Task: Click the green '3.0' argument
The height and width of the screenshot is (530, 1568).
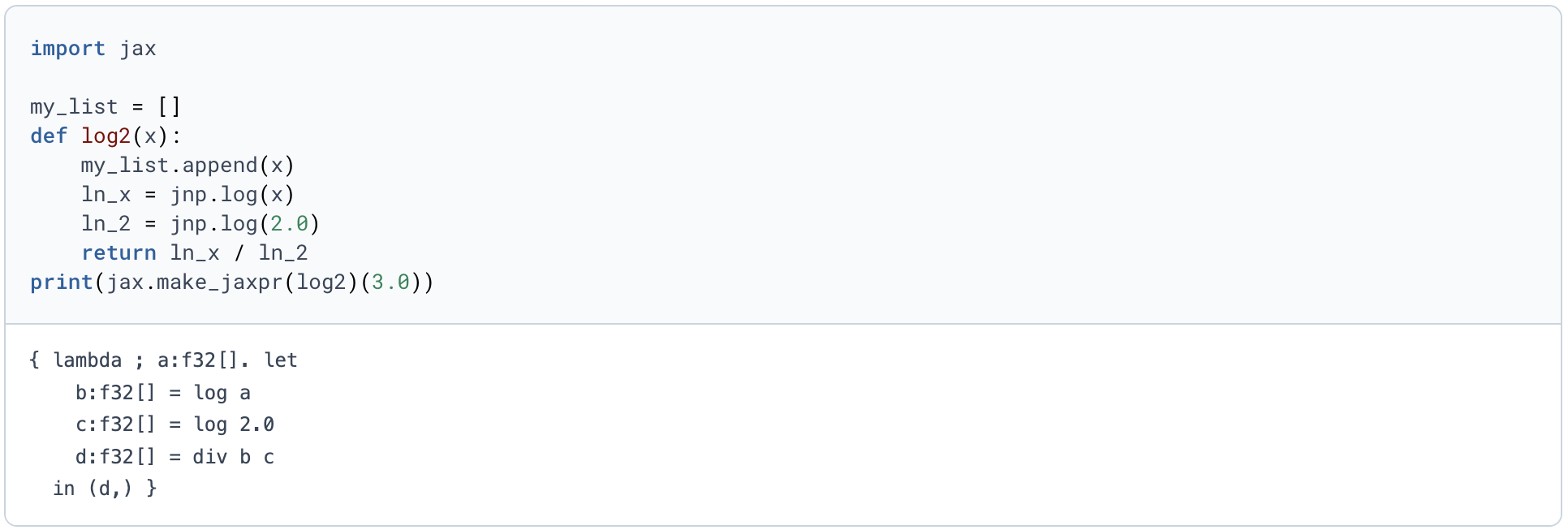Action: [x=390, y=282]
